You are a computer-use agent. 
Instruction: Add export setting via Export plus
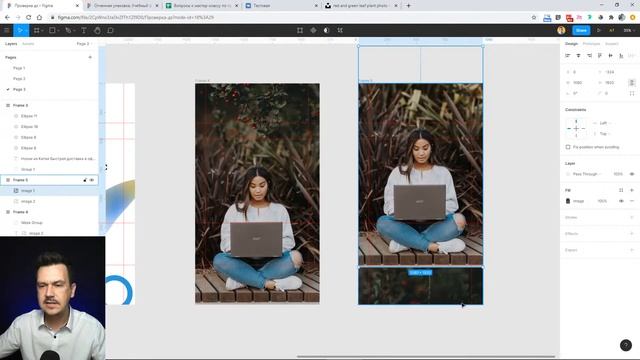632,250
